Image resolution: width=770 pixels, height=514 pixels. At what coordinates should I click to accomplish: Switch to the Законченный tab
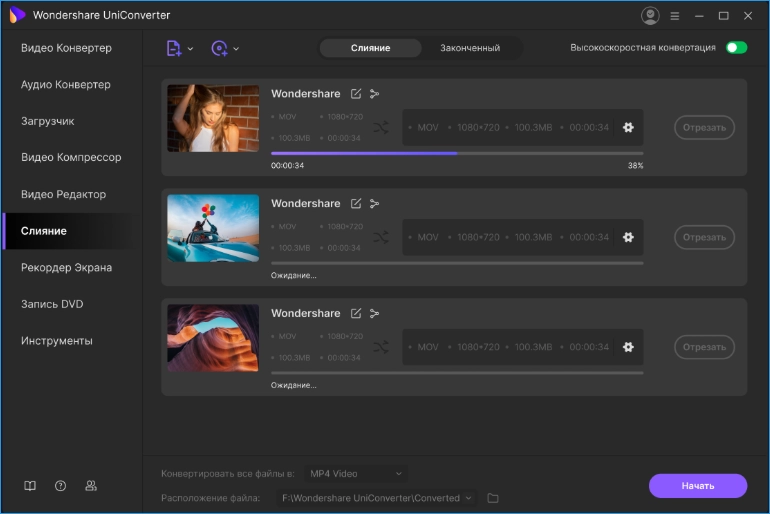pos(470,48)
